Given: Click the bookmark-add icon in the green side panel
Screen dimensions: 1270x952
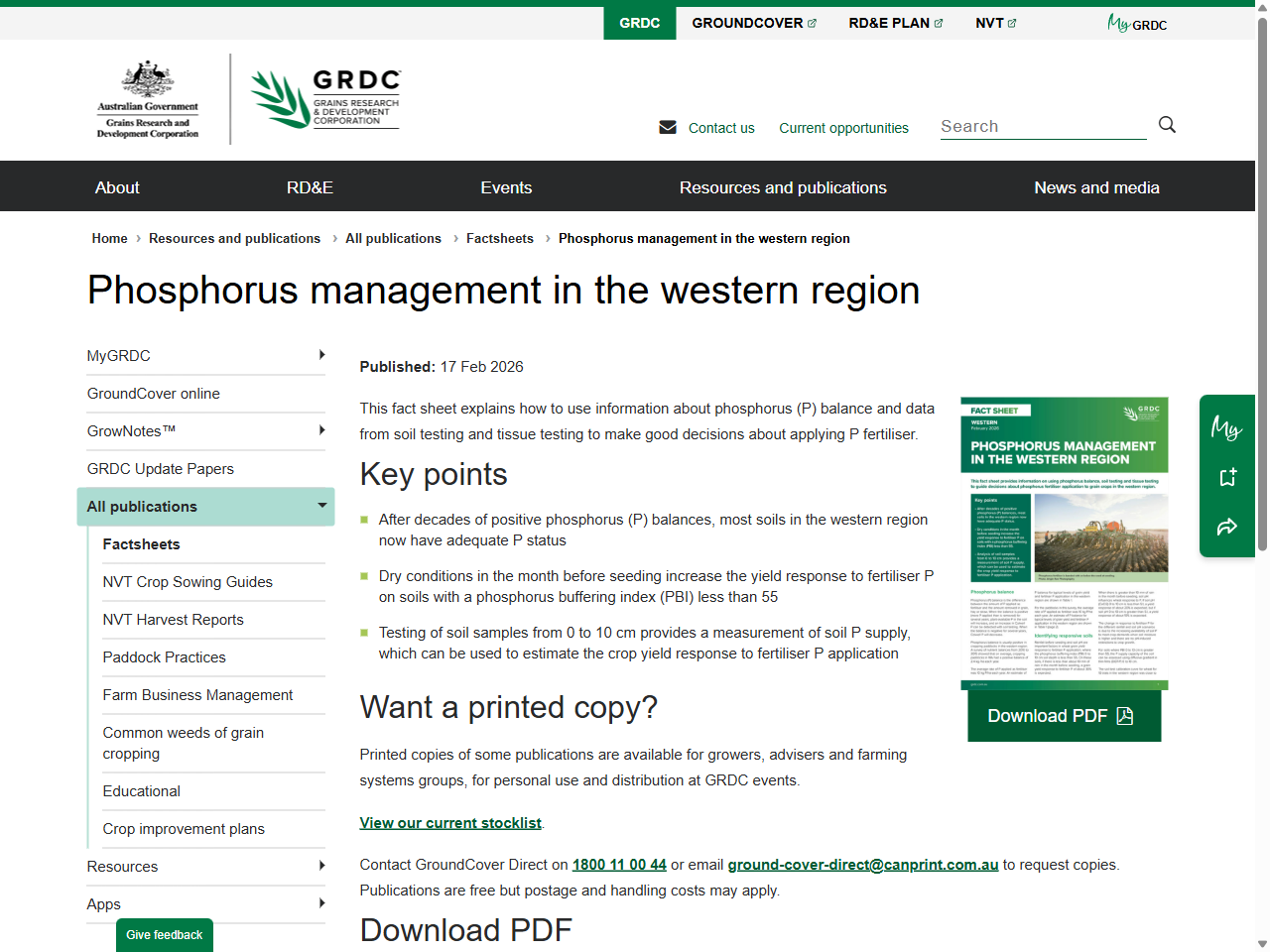Looking at the screenshot, I should [x=1226, y=476].
